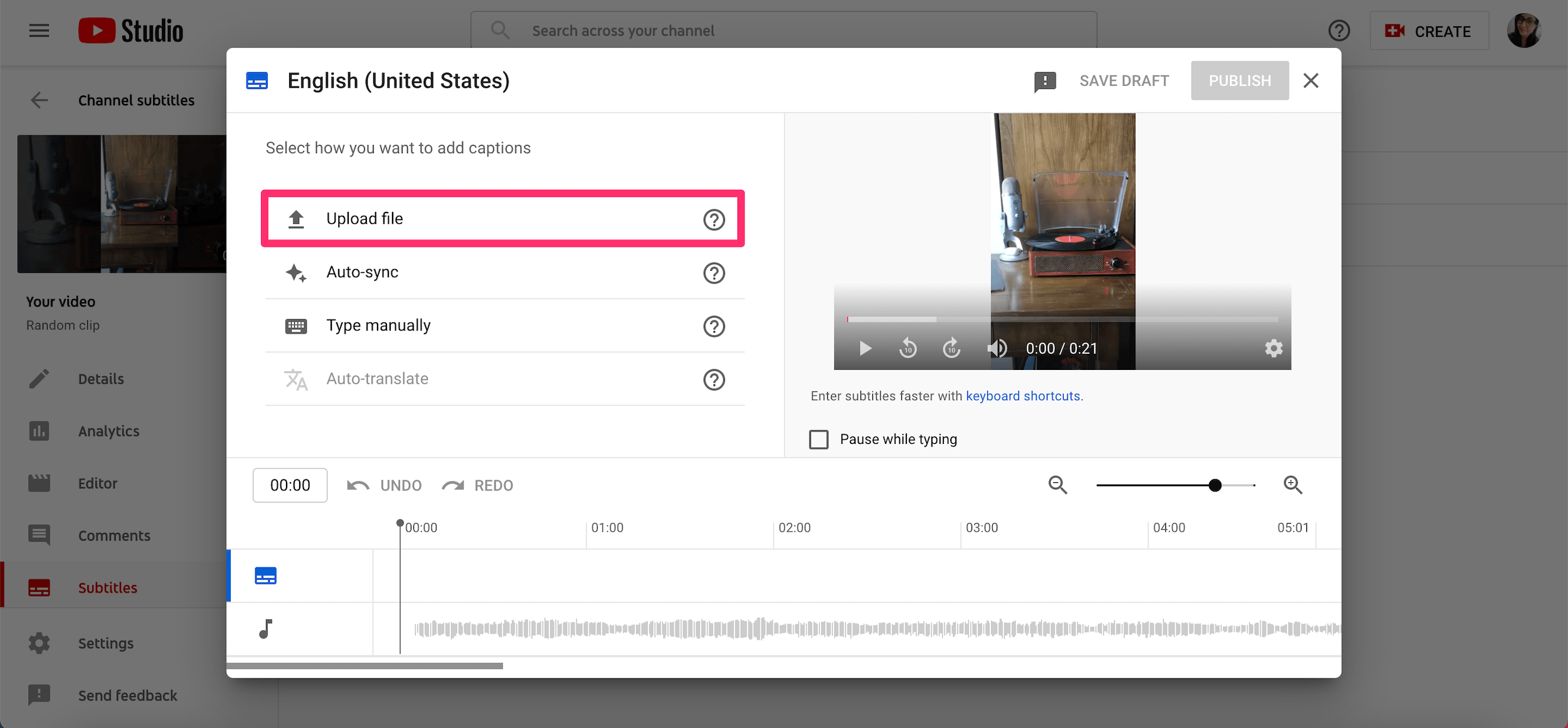The width and height of the screenshot is (1568, 728).
Task: Click the PUBLISH button
Action: point(1240,81)
